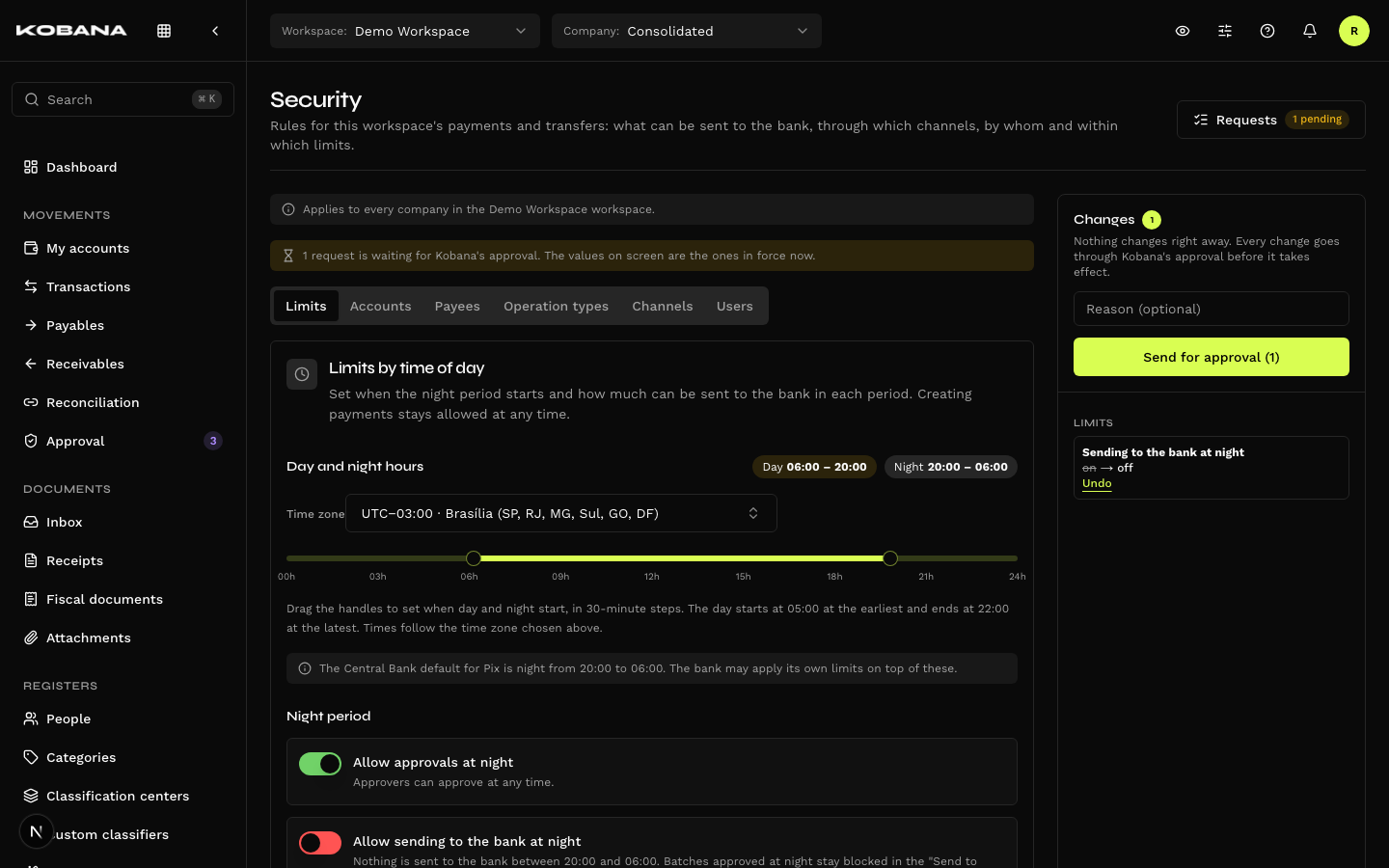Viewport: 1389px width, 868px height.
Task: Enable Allow sending to the bank at night
Action: 320,843
